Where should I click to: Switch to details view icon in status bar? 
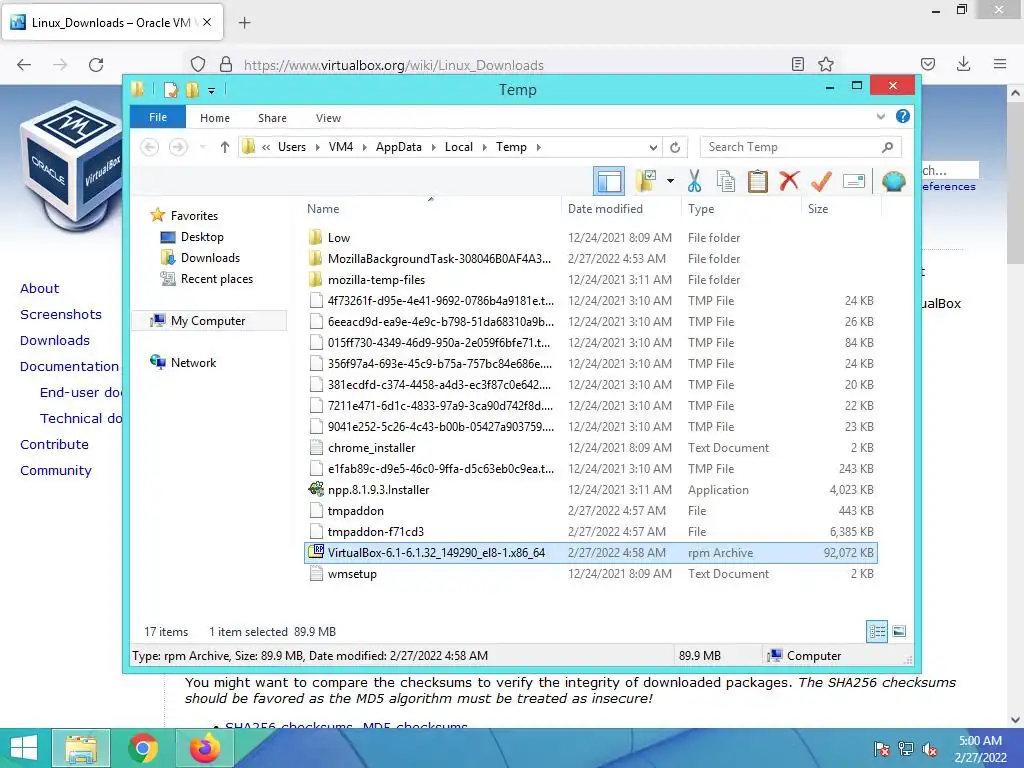tap(877, 632)
